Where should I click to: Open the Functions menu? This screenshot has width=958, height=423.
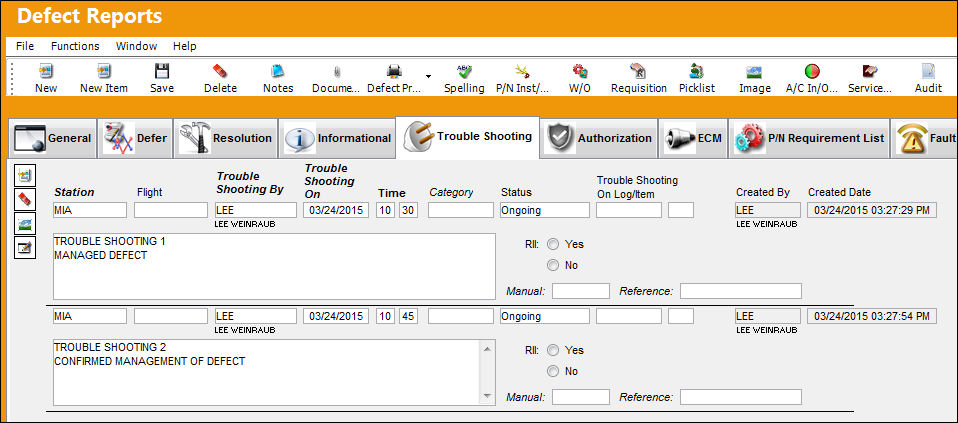pos(75,46)
